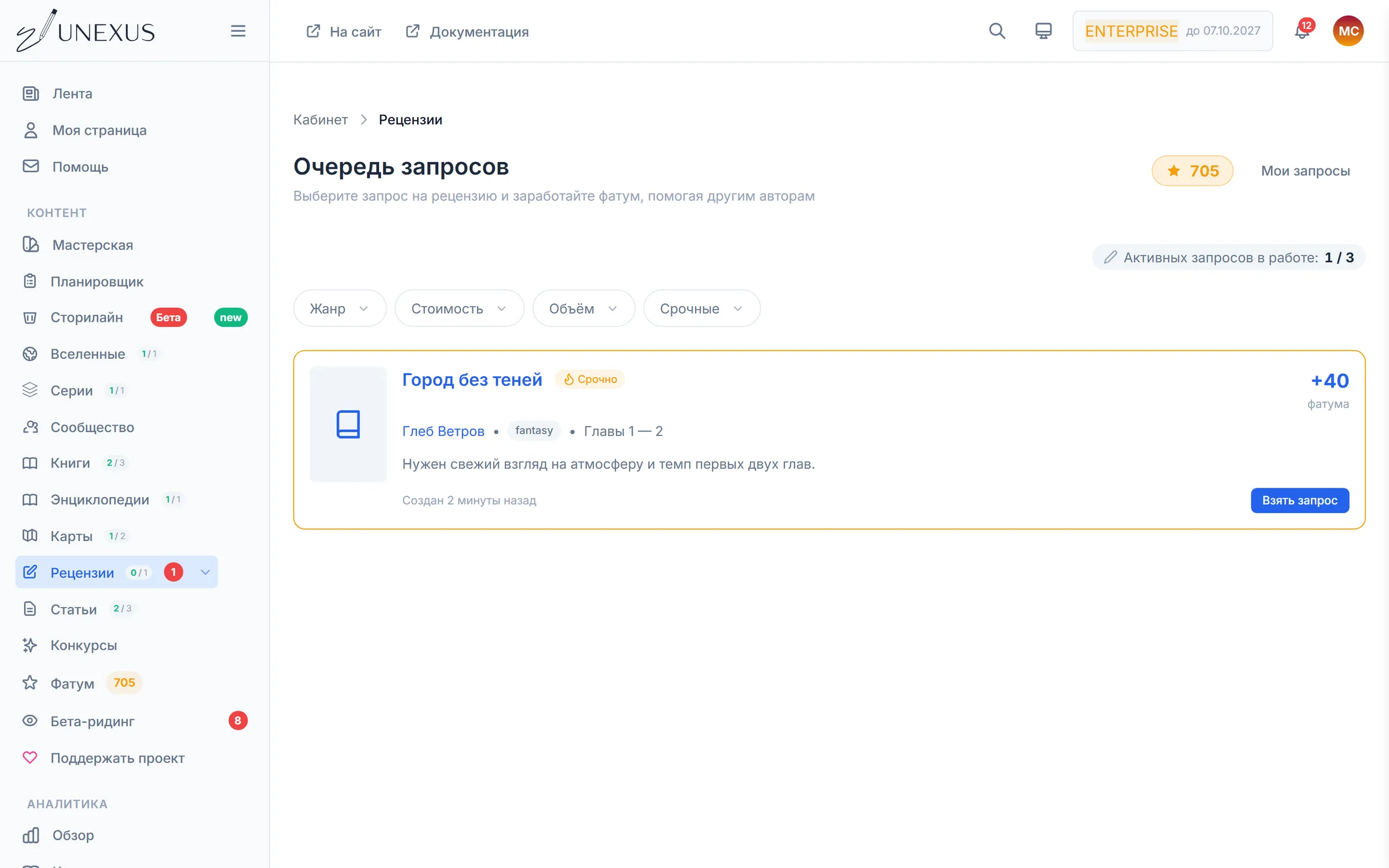Click Создан 2 минуты назад text

(469, 501)
